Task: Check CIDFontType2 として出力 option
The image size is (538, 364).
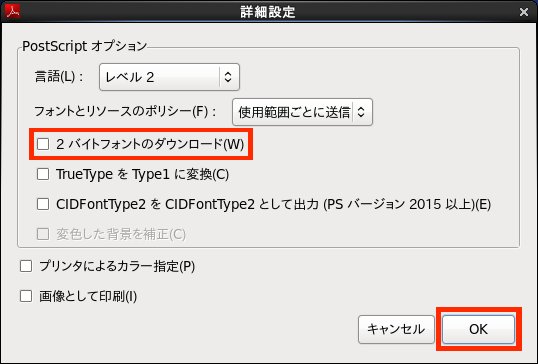Action: pos(43,204)
